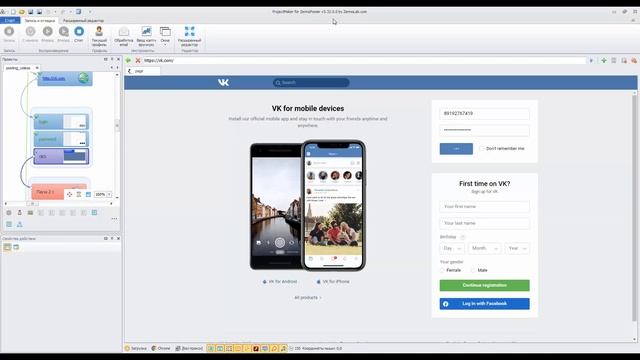Follow the VK for iPhone link
This screenshot has width=640, height=360.
click(x=333, y=282)
